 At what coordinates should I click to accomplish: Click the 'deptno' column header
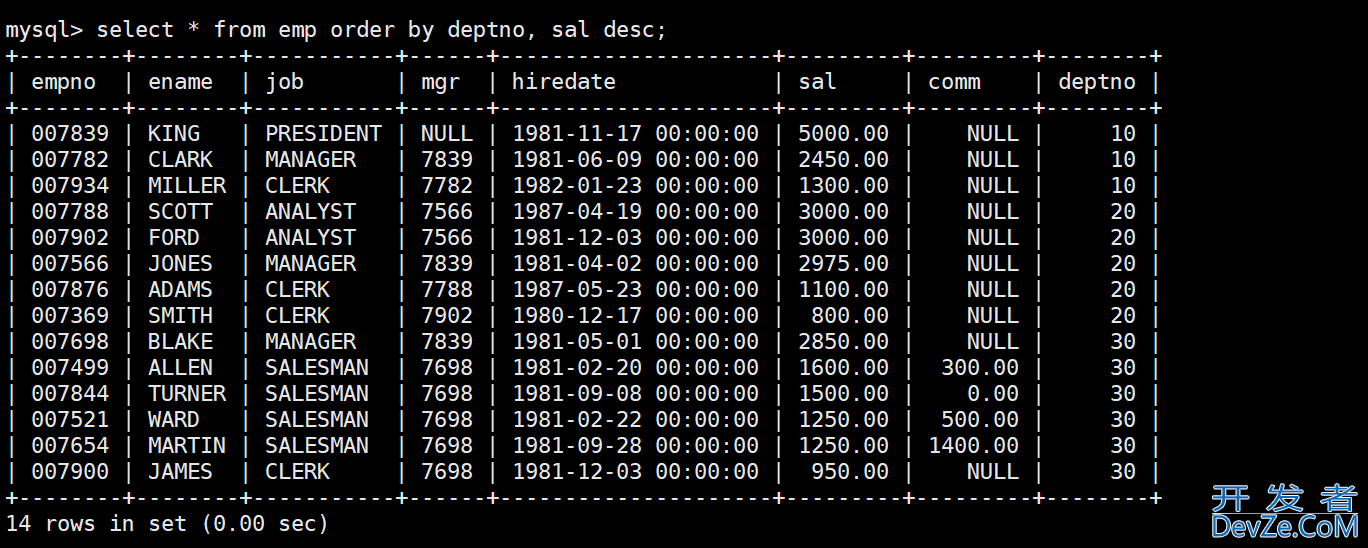click(x=1096, y=82)
